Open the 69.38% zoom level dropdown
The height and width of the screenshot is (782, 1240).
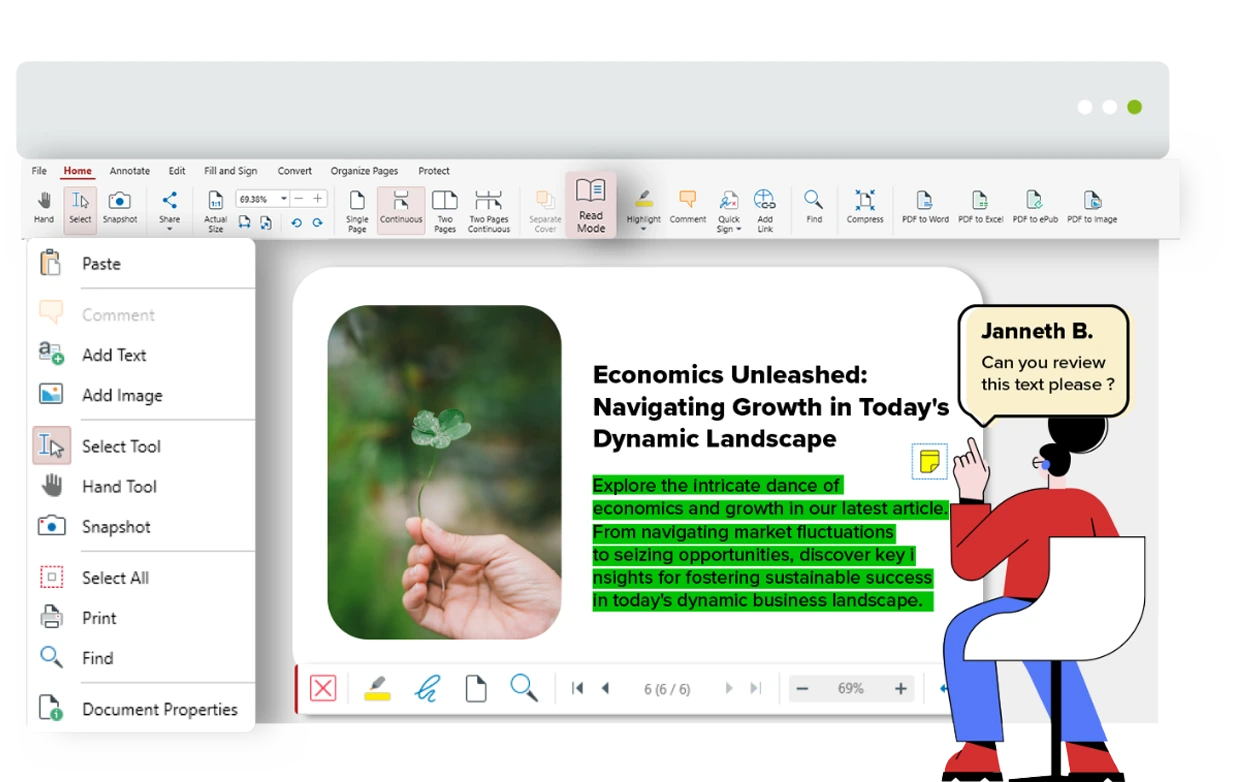283,199
